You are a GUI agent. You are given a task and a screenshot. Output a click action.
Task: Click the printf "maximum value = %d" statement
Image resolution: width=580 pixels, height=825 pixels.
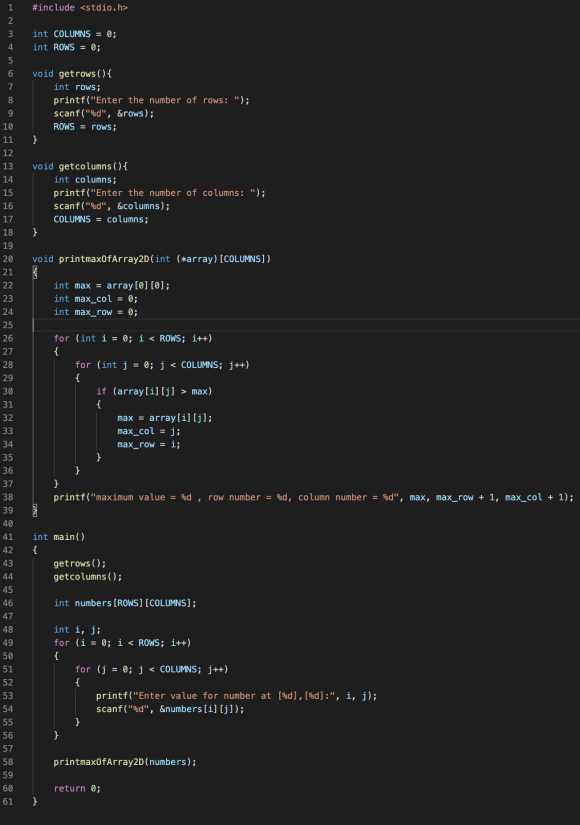click(314, 497)
